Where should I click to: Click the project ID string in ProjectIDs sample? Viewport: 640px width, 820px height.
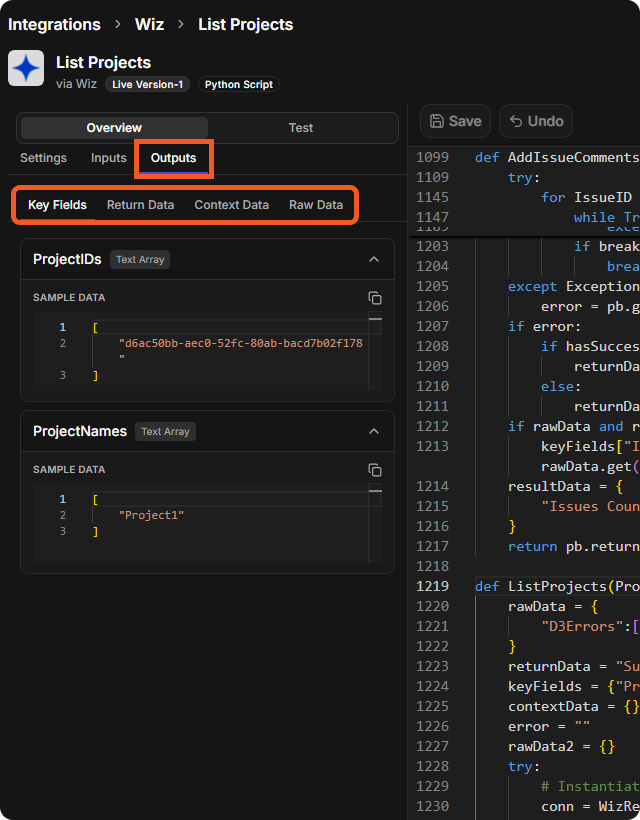[x=241, y=344]
